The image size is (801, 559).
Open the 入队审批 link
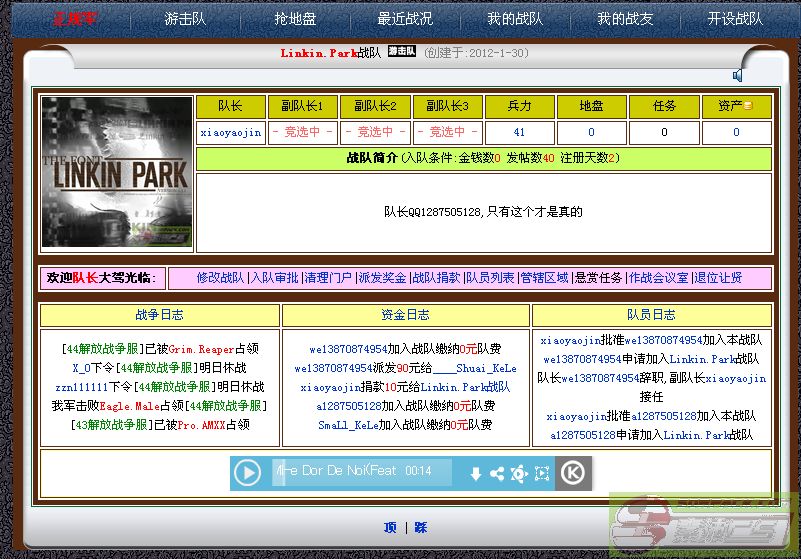[x=274, y=278]
